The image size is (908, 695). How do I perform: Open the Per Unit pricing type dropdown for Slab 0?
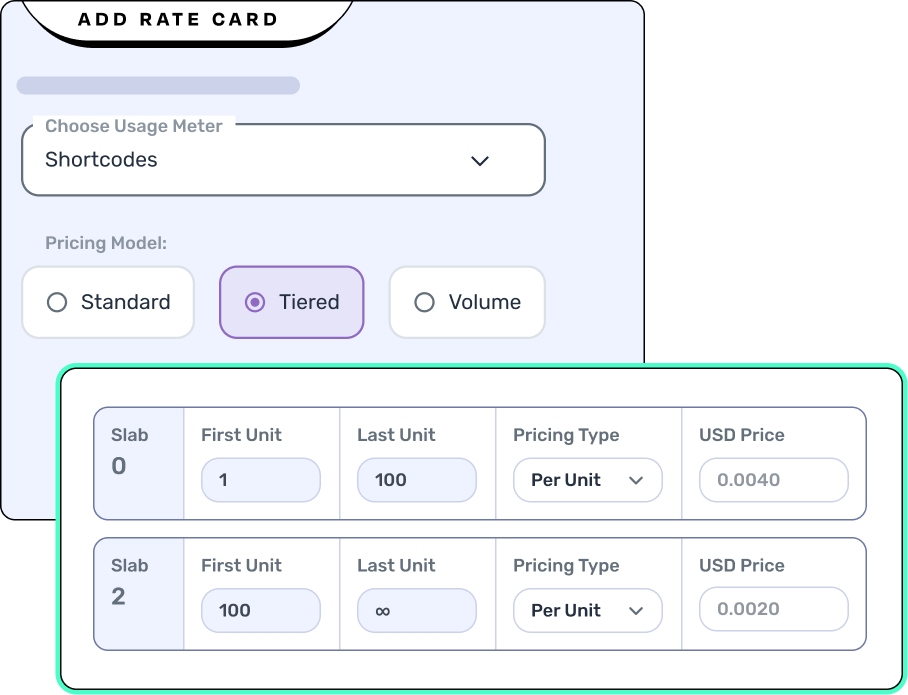click(588, 480)
